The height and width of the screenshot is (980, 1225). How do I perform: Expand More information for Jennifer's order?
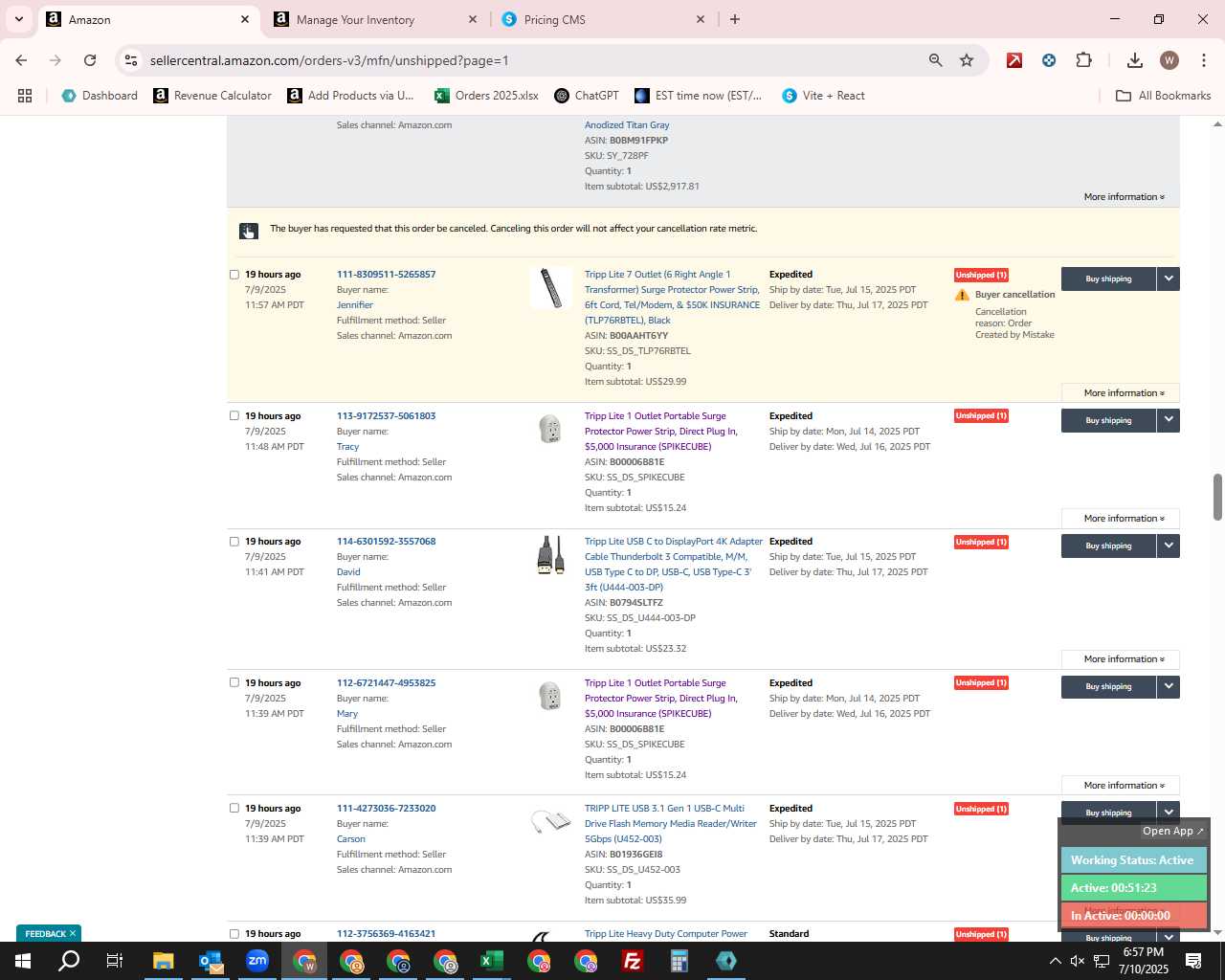1121,393
